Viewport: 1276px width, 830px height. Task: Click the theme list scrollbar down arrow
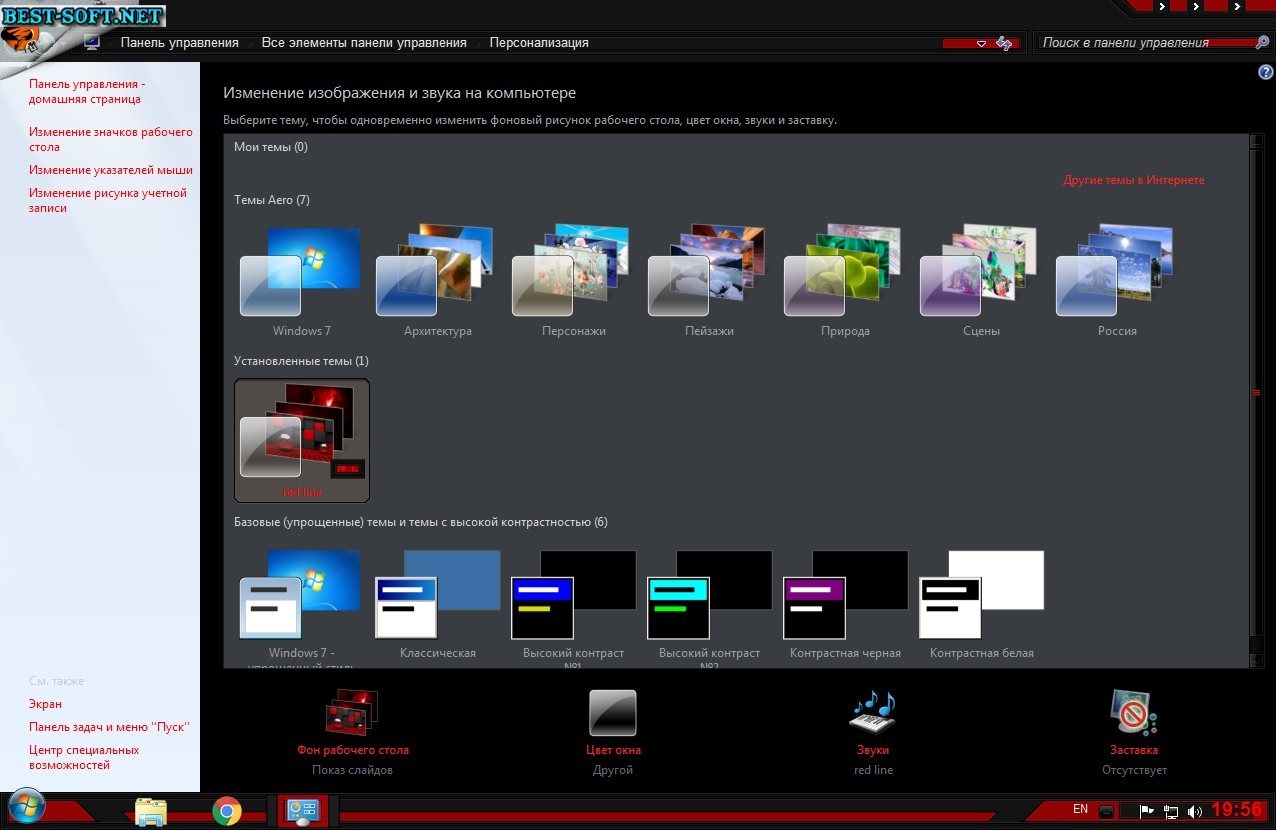coord(1256,660)
